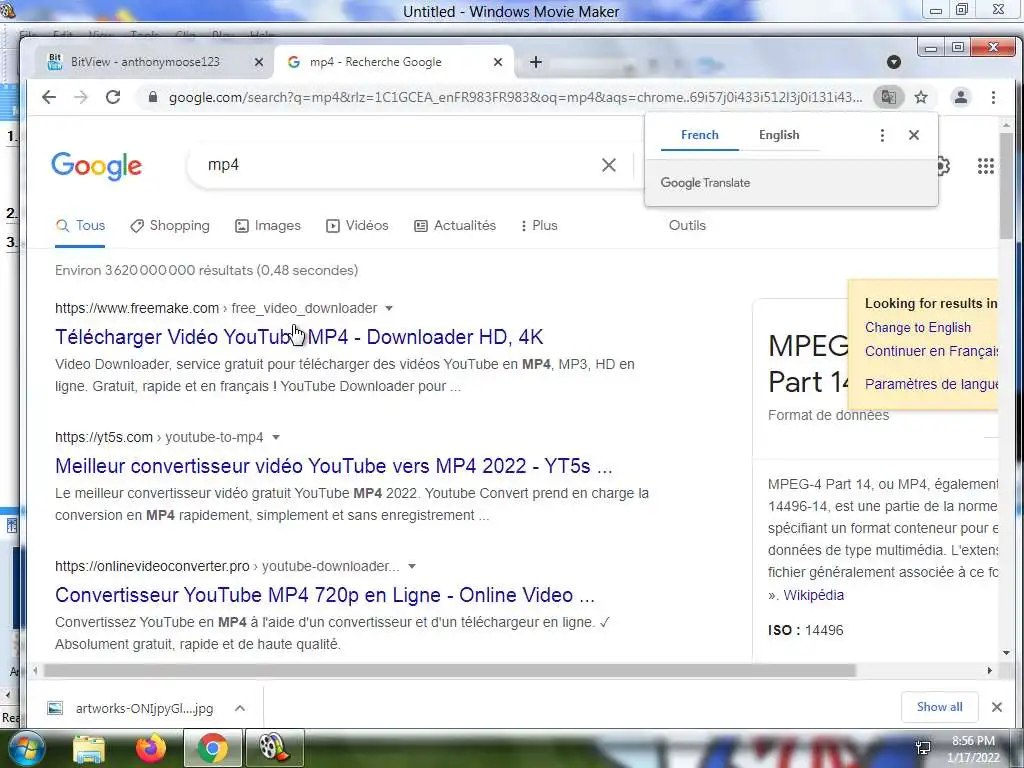This screenshot has width=1024, height=768.
Task: Open the Wikipédia link in knowledge panel
Action: coord(814,595)
